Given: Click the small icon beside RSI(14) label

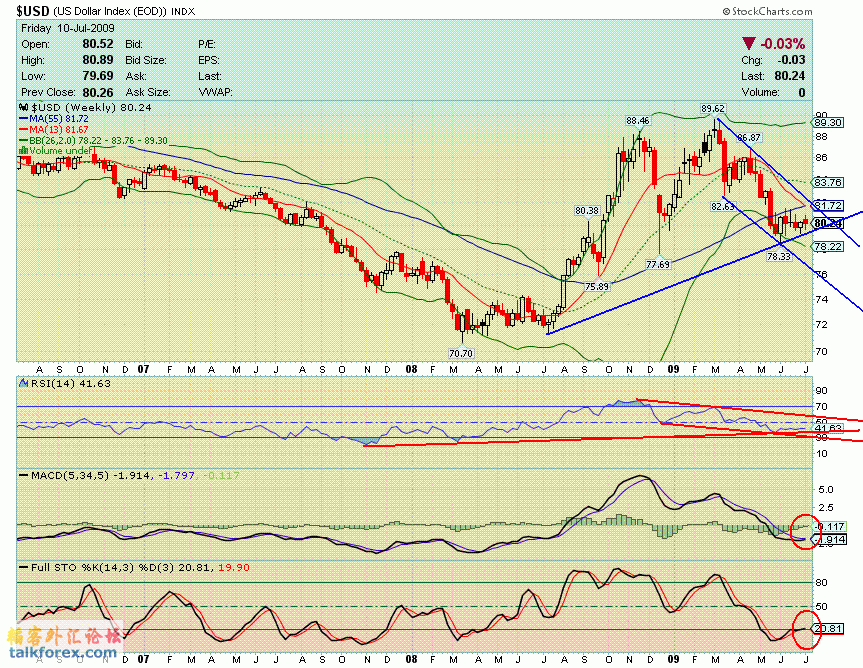Looking at the screenshot, I should pyautogui.click(x=24, y=383).
